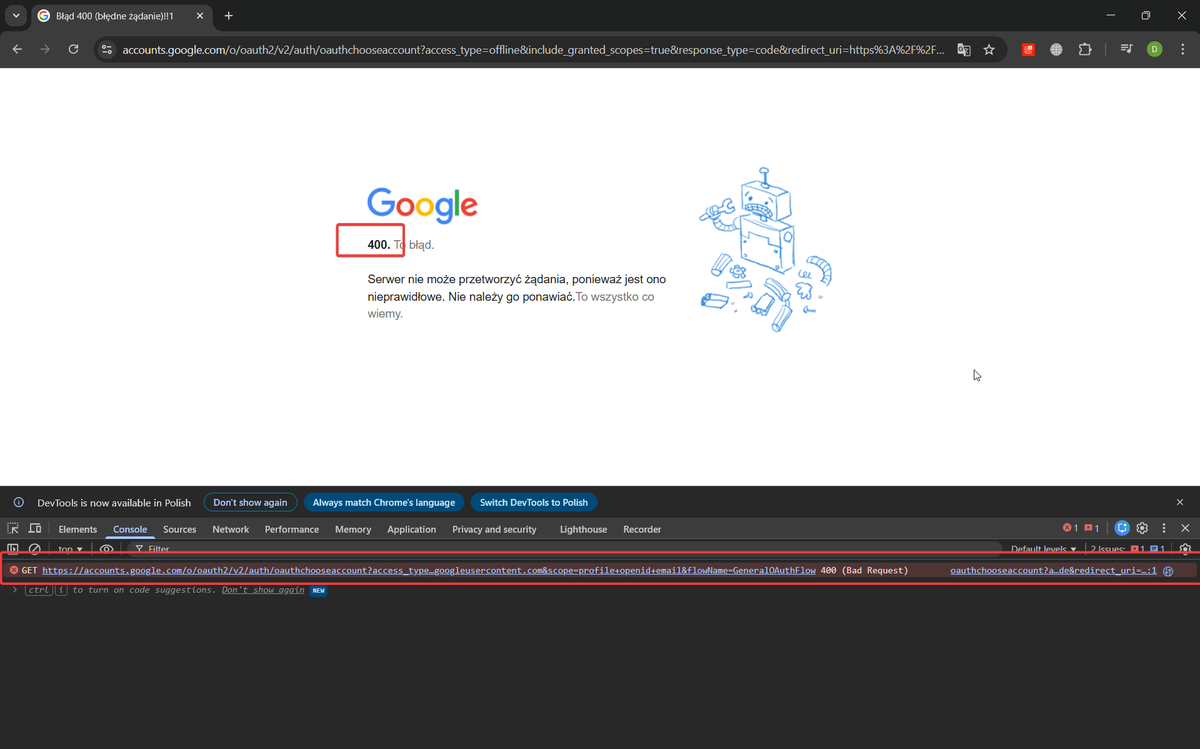Open the 'Privacy and security' panel

point(494,529)
